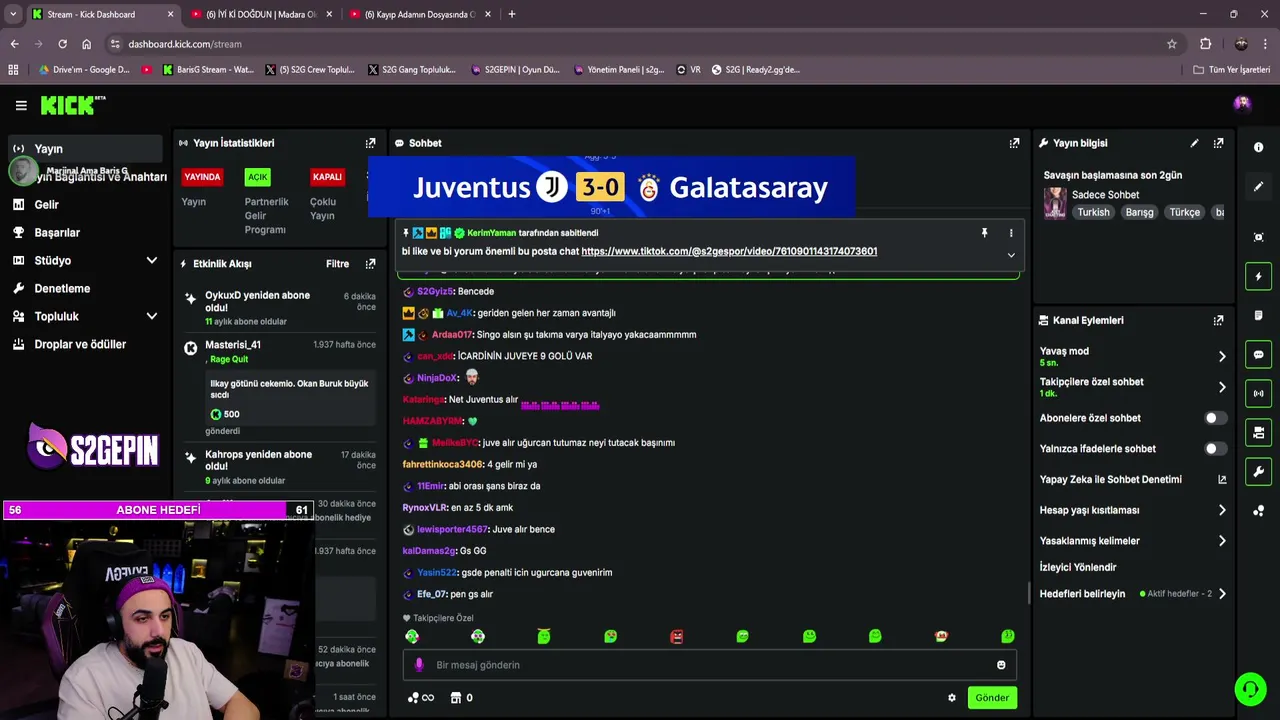This screenshot has height=720, width=1280.
Task: Click the Turkish stream tag
Action: (1093, 212)
